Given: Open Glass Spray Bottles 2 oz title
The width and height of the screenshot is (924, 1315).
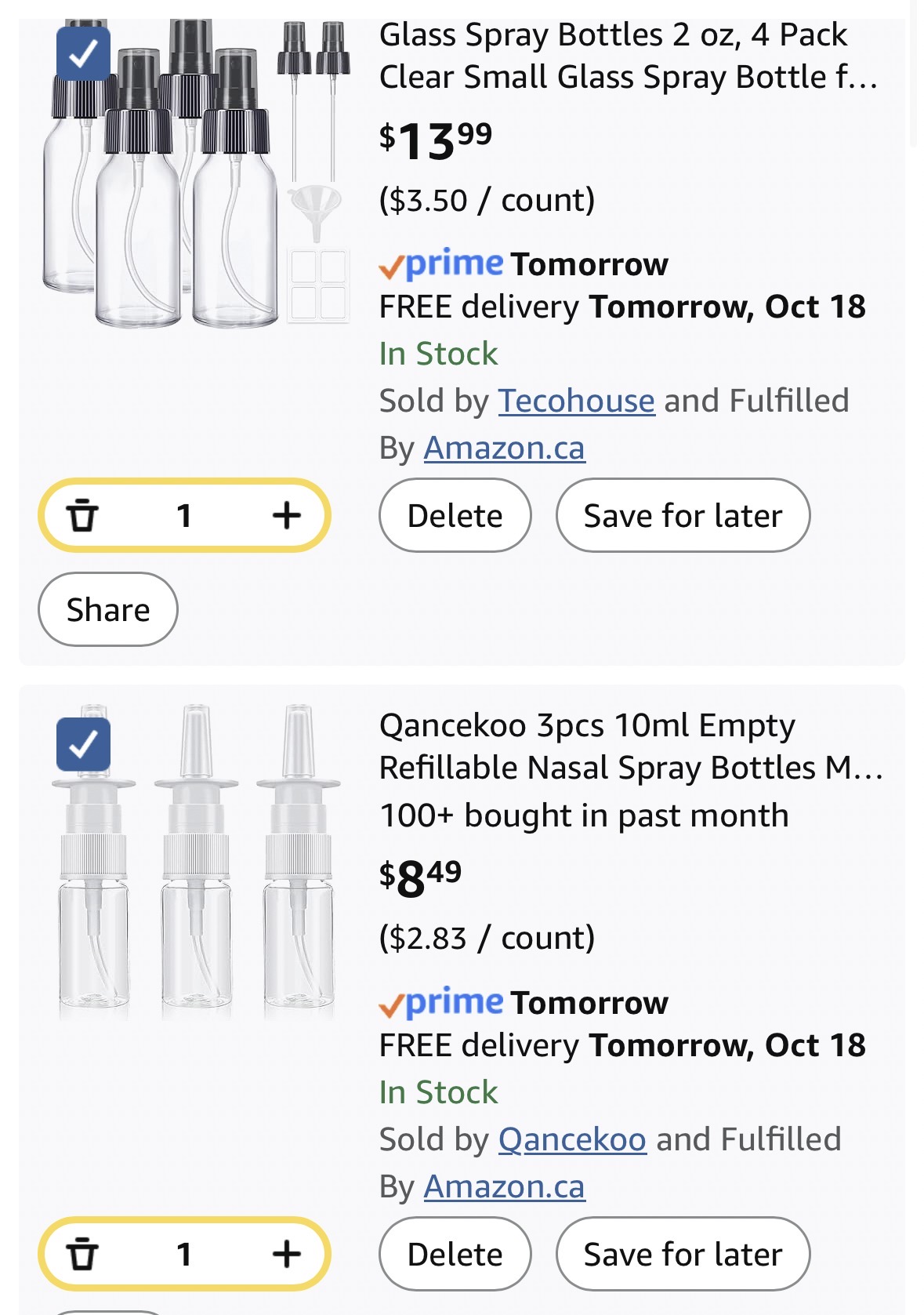Looking at the screenshot, I should pyautogui.click(x=627, y=56).
